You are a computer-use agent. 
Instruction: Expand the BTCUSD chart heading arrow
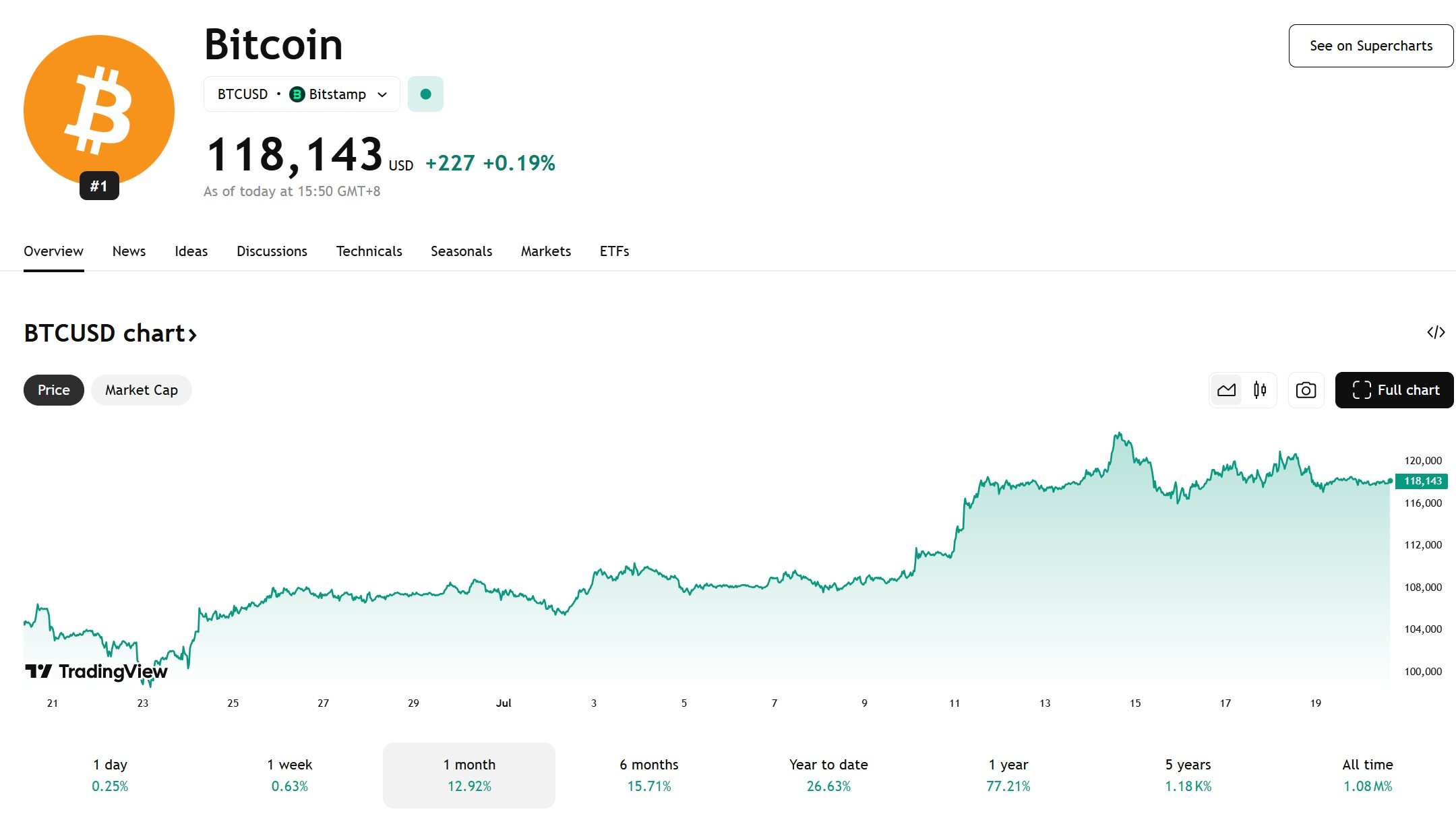pyautogui.click(x=192, y=334)
